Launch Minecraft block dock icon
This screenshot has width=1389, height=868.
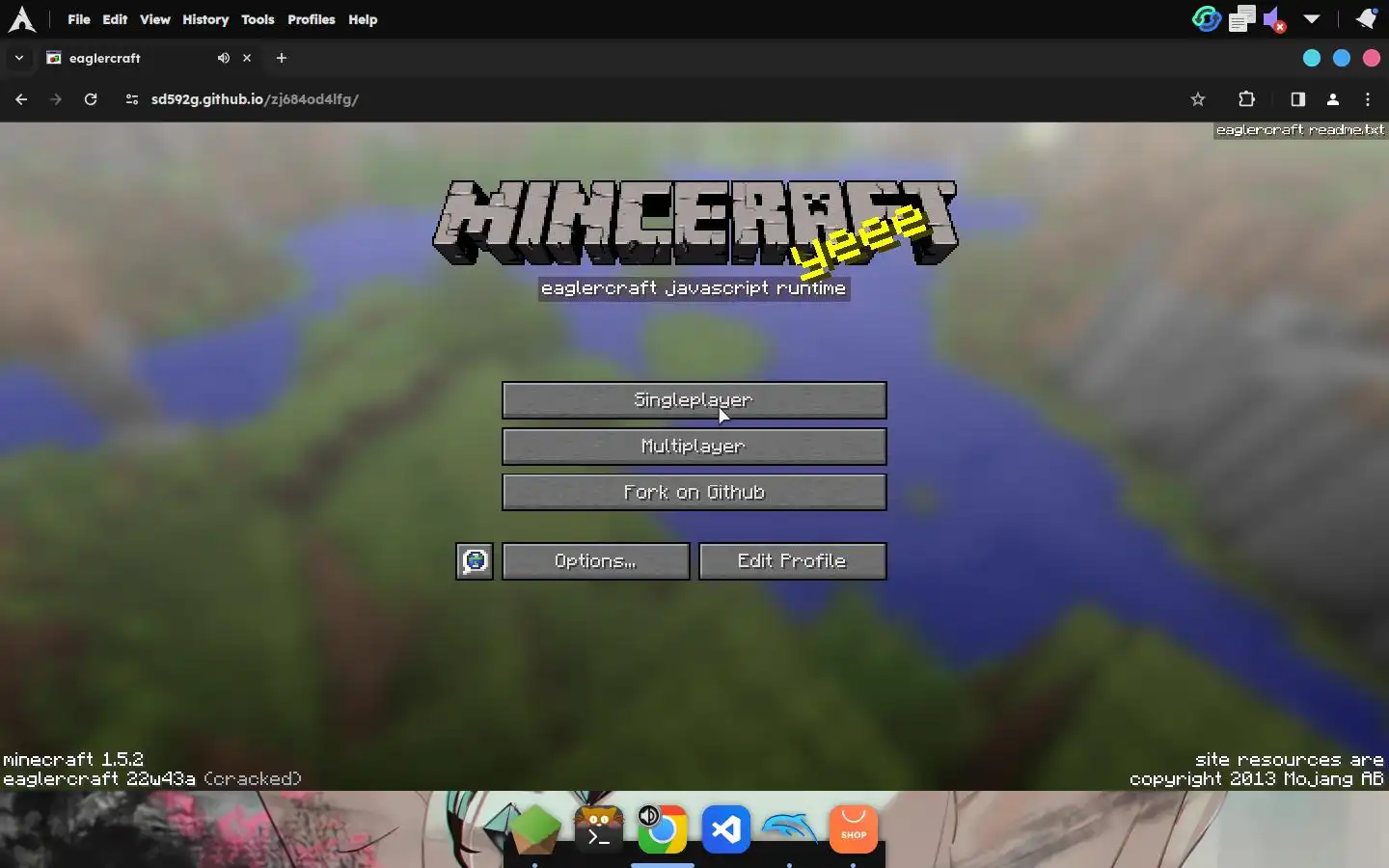point(534,828)
